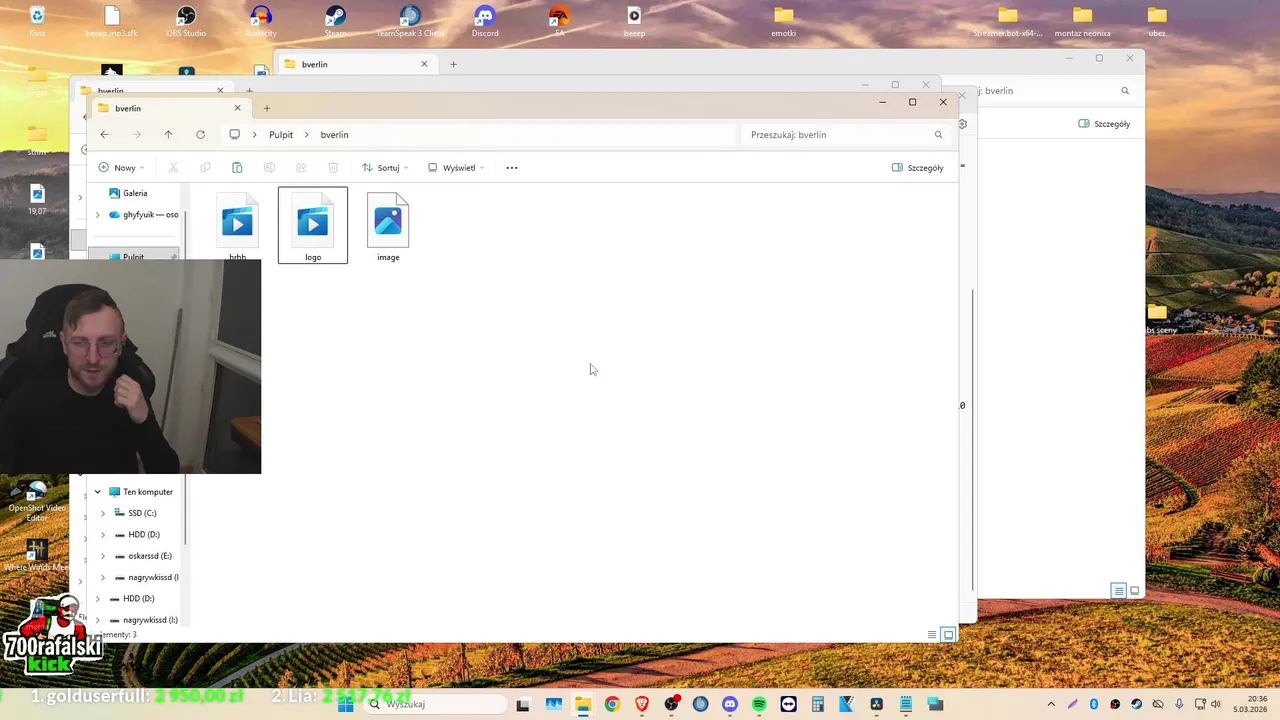Click the clock showing 20:36
This screenshot has width=1280, height=720.
tap(1251, 704)
